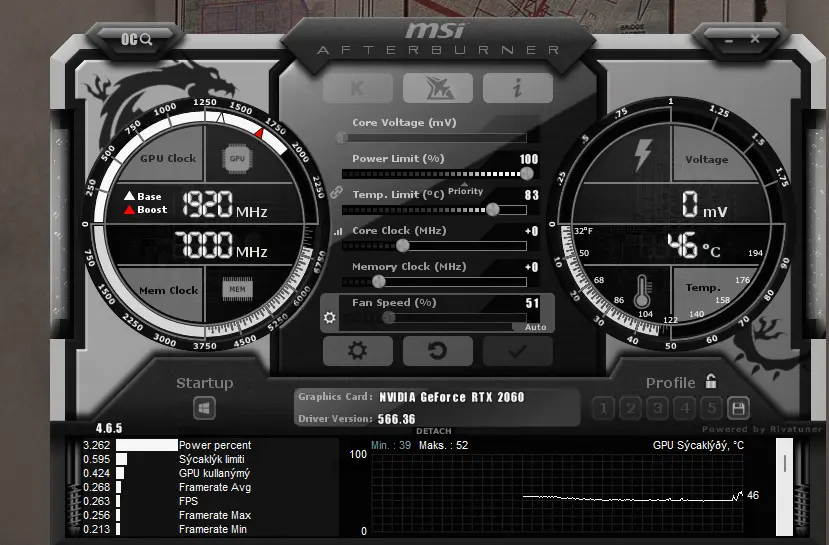Open the curve editor bars icon near Core Clock
The image size is (829, 545).
338,231
